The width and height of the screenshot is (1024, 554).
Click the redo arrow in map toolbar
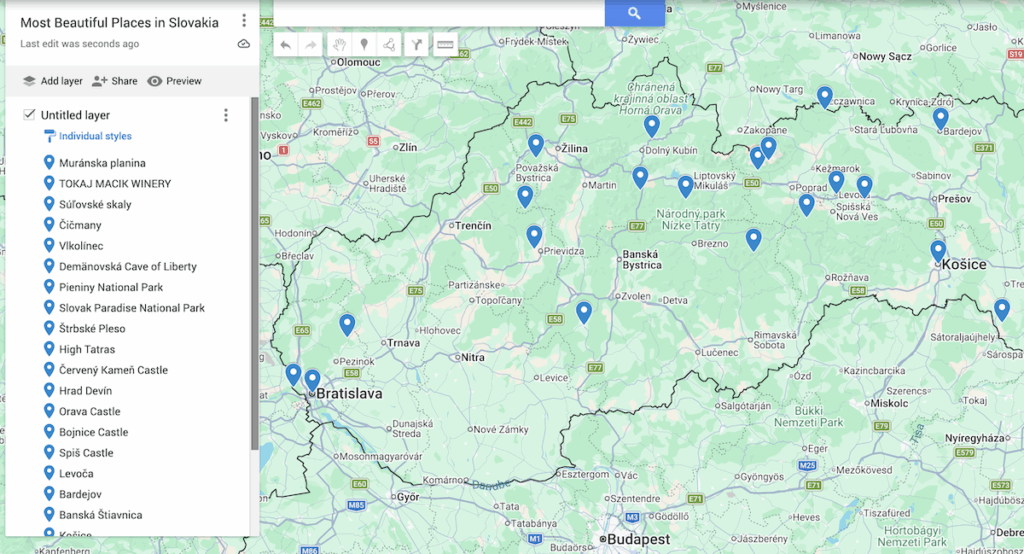coord(311,45)
